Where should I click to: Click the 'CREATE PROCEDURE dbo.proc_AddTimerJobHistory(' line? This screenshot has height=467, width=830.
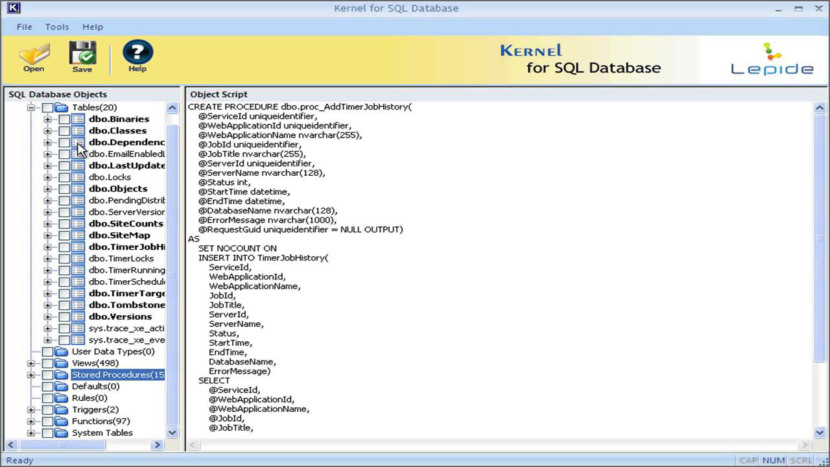point(300,107)
